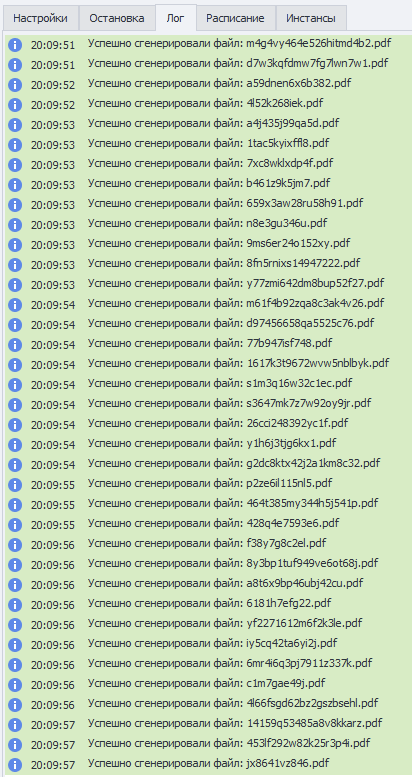Select log row for s1m3q16w32c1ec.pdf
This screenshot has width=412, height=777.
click(x=206, y=385)
